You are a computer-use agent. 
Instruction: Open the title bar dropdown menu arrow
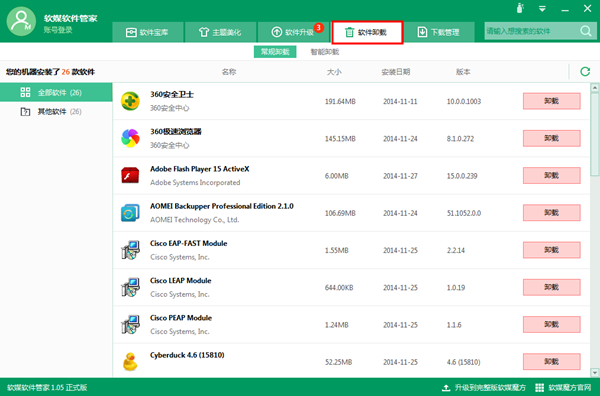[542, 9]
